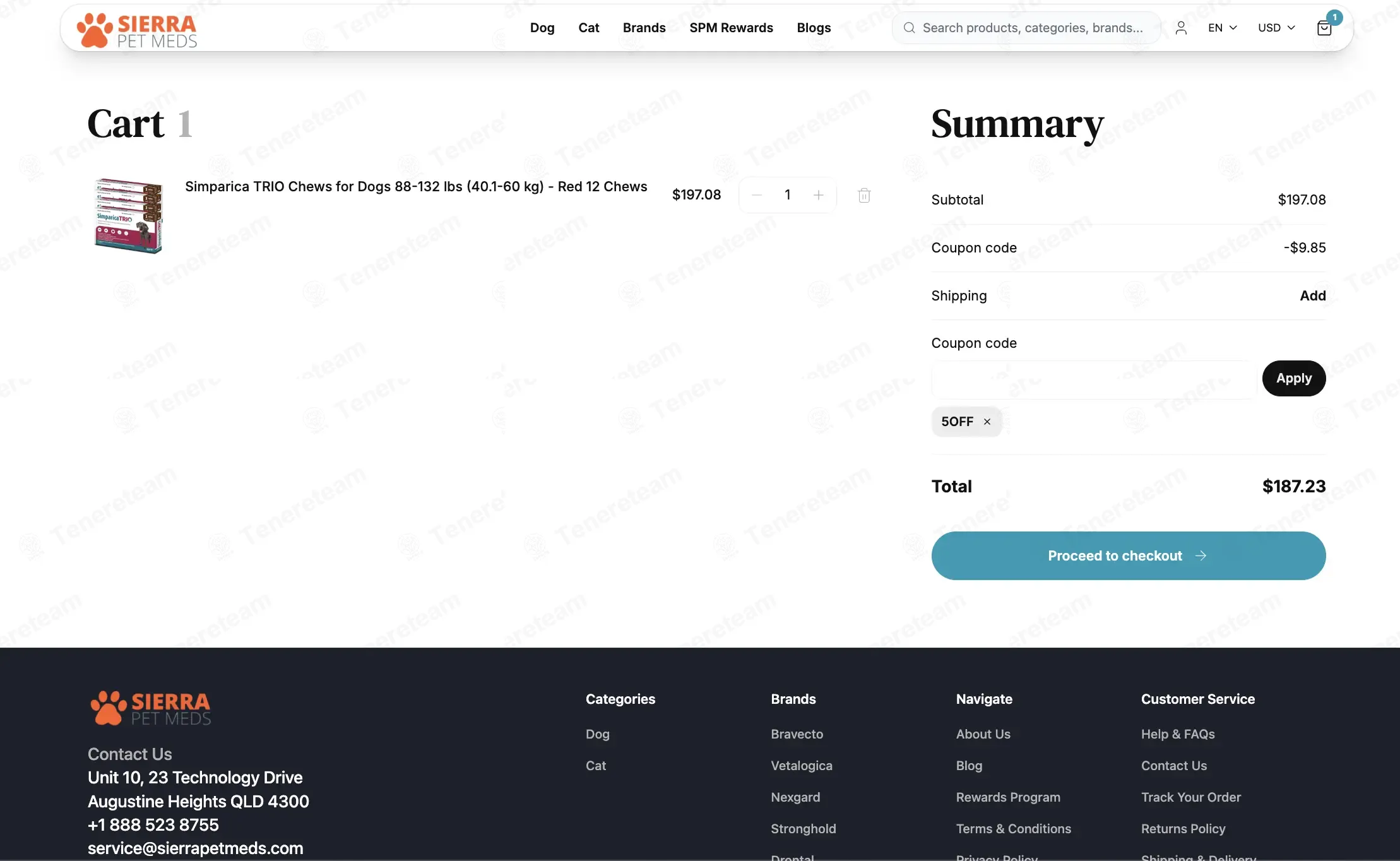Open the Returns Policy link
The width and height of the screenshot is (1400, 861).
[1183, 829]
